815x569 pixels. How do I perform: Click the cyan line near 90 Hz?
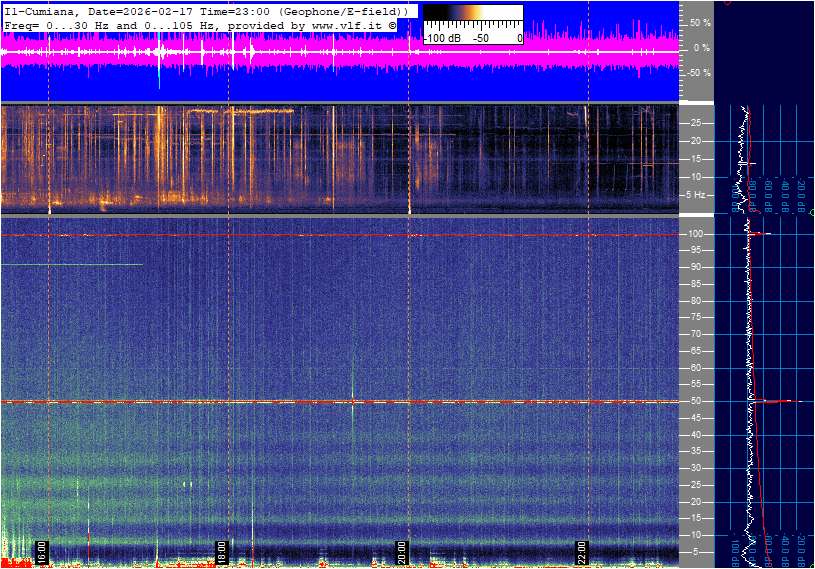[x=70, y=264]
